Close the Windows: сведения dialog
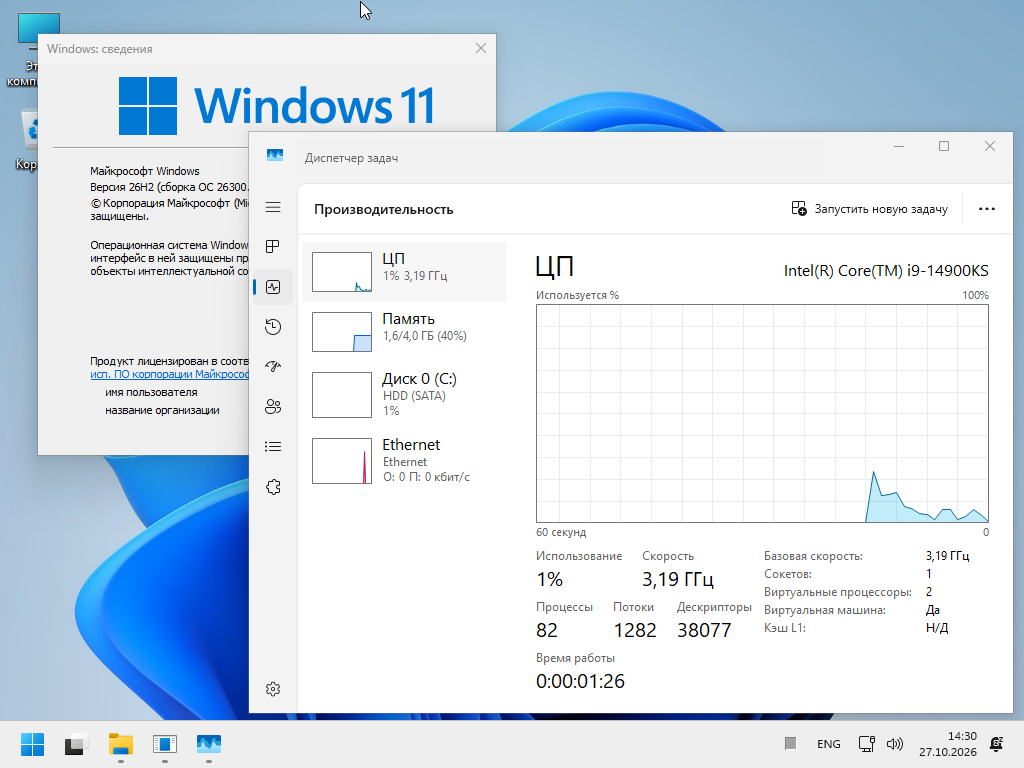The image size is (1024, 768). click(x=481, y=48)
